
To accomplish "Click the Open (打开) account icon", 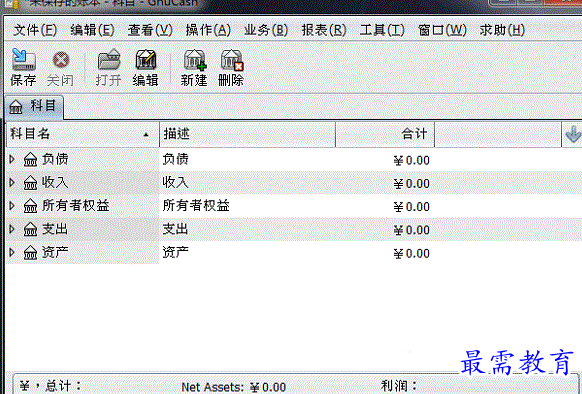I will (x=109, y=59).
